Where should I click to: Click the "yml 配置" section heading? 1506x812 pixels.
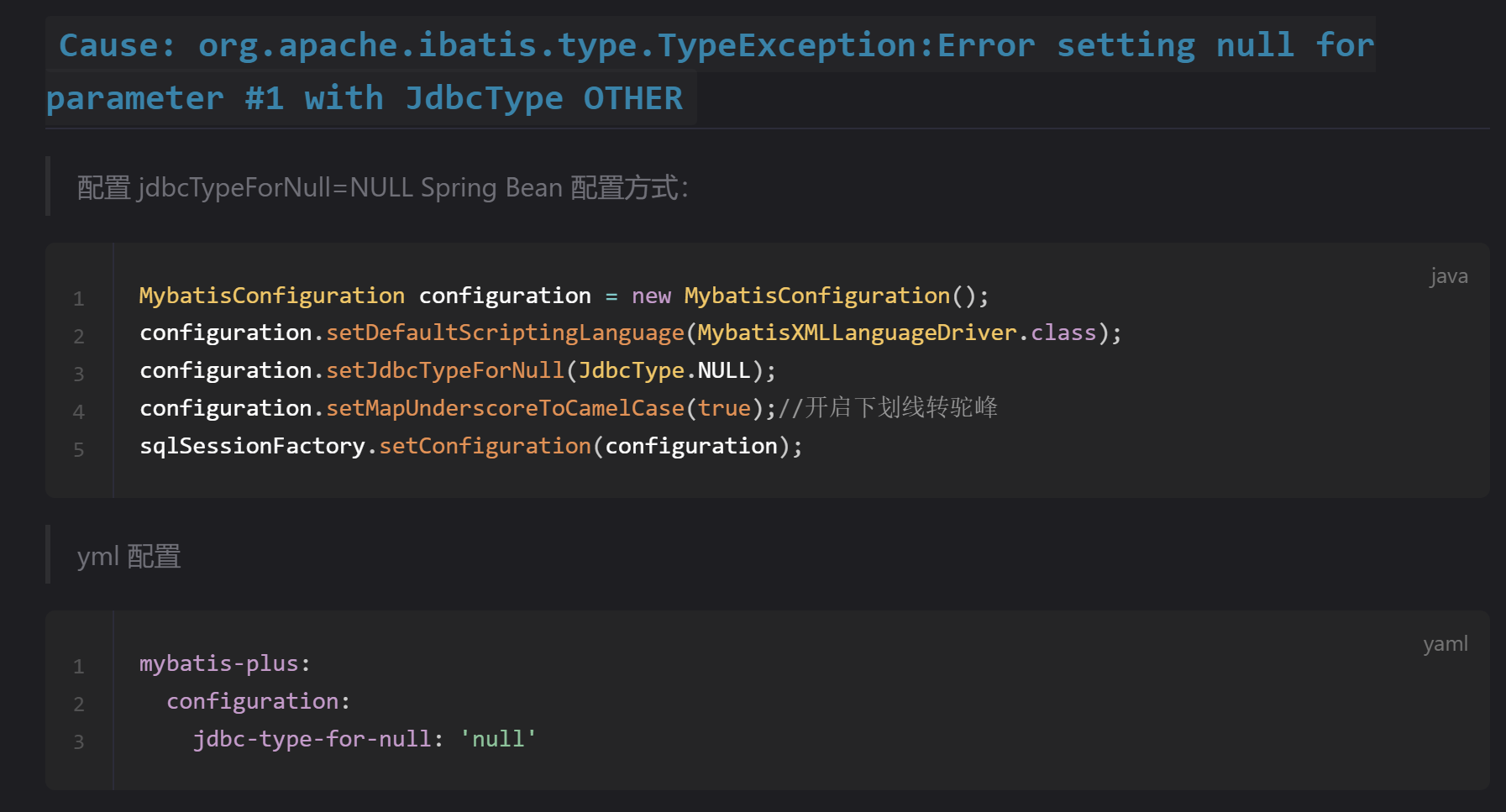(128, 556)
